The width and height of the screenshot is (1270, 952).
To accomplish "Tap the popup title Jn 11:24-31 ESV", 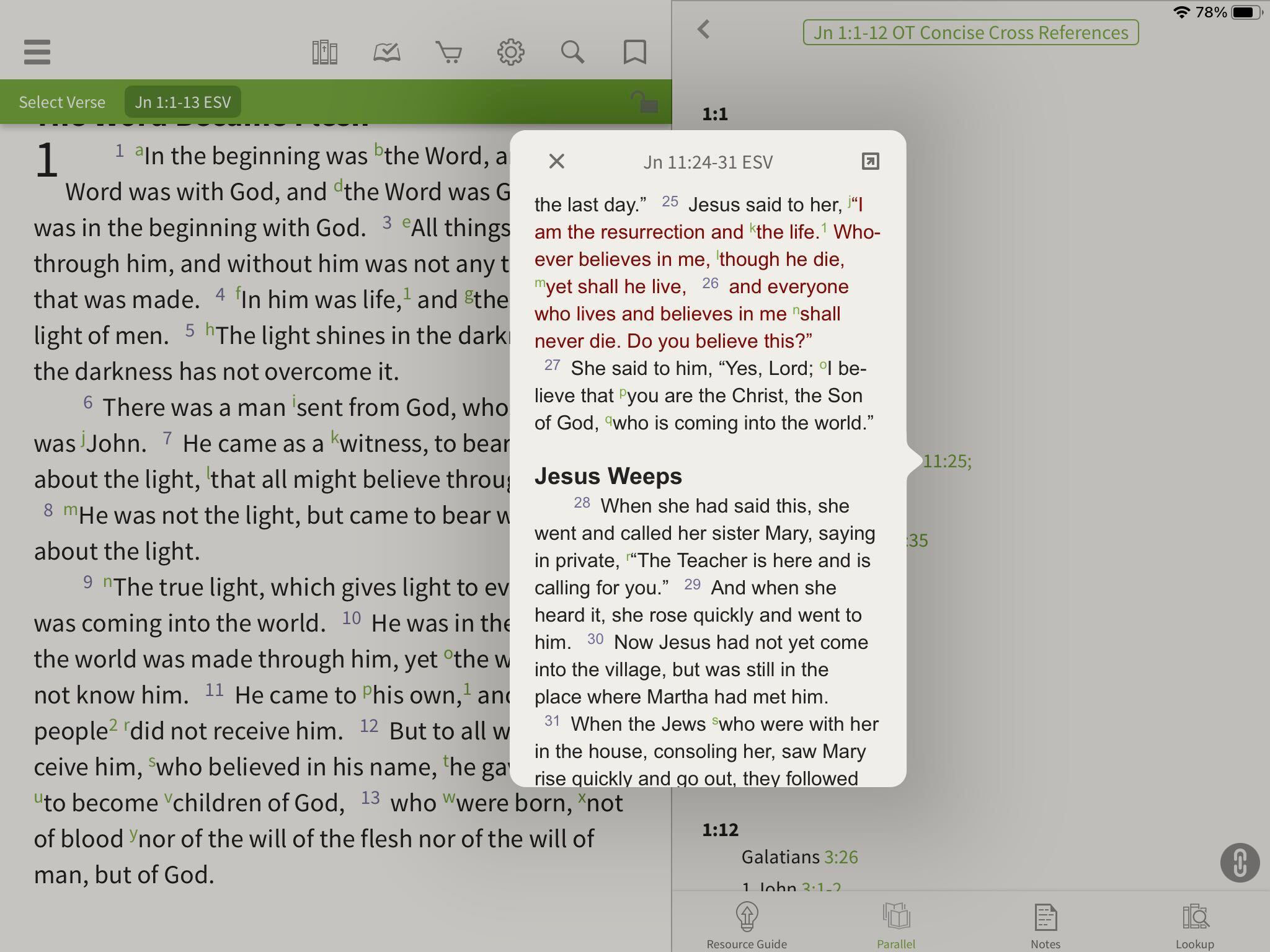I will pos(708,162).
